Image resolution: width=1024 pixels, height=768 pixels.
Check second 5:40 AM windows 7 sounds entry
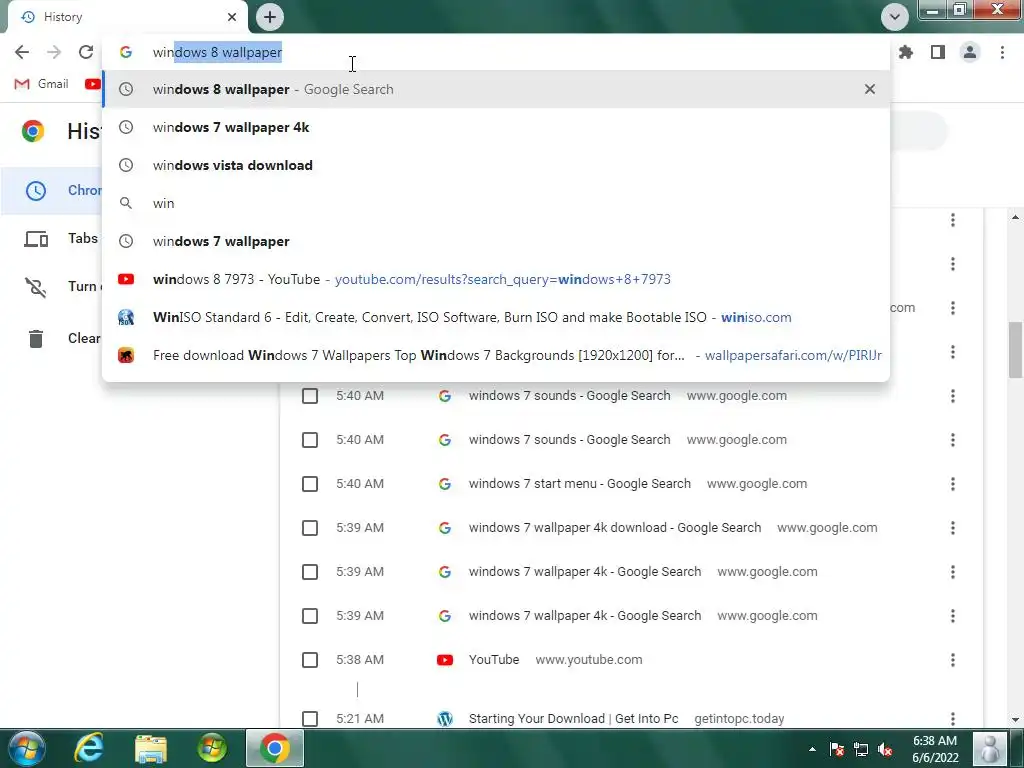(x=310, y=440)
